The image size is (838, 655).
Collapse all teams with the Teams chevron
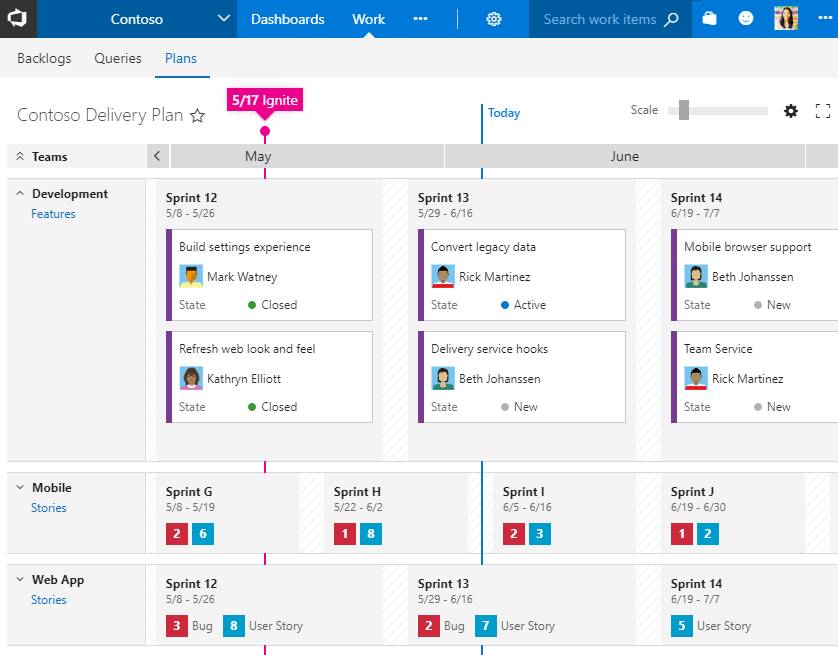tap(20, 157)
